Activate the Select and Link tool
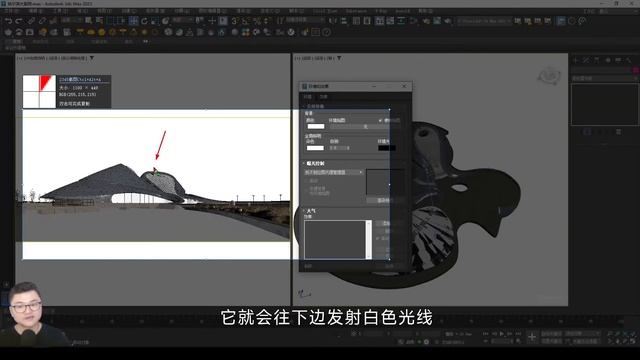The image size is (640, 360). (x=31, y=20)
